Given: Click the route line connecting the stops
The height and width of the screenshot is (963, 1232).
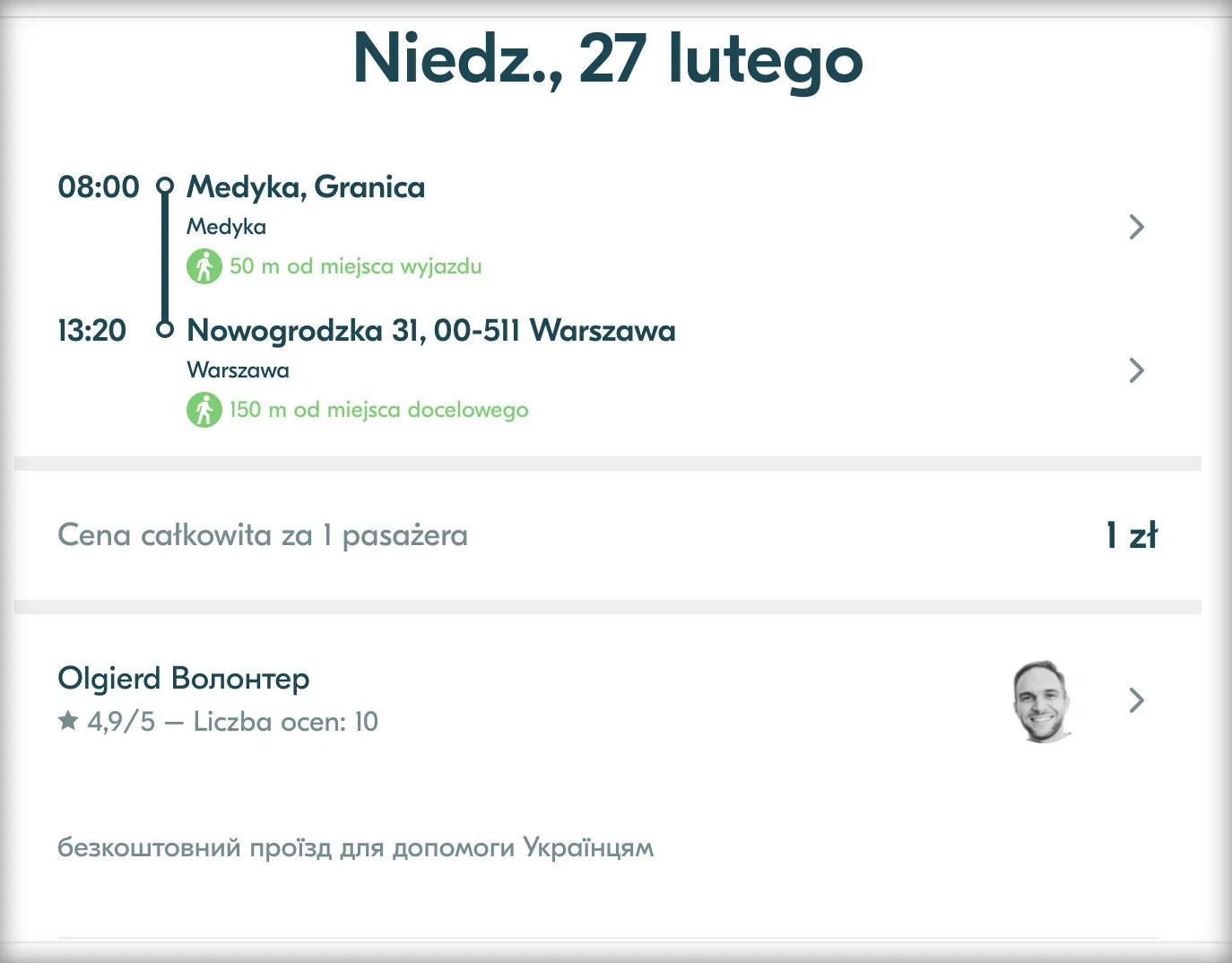Looking at the screenshot, I should [x=166, y=256].
